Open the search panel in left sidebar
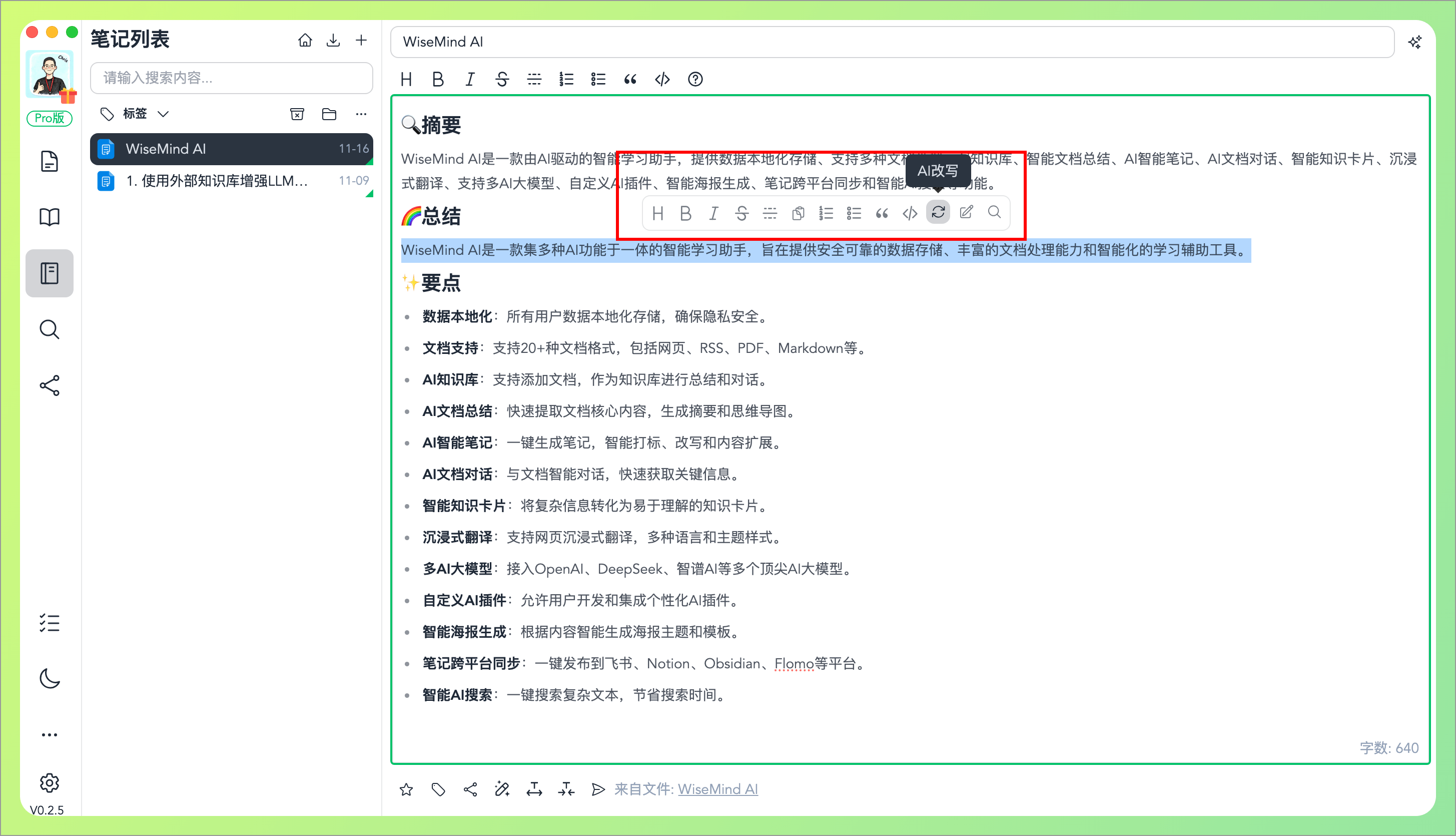 click(x=50, y=329)
